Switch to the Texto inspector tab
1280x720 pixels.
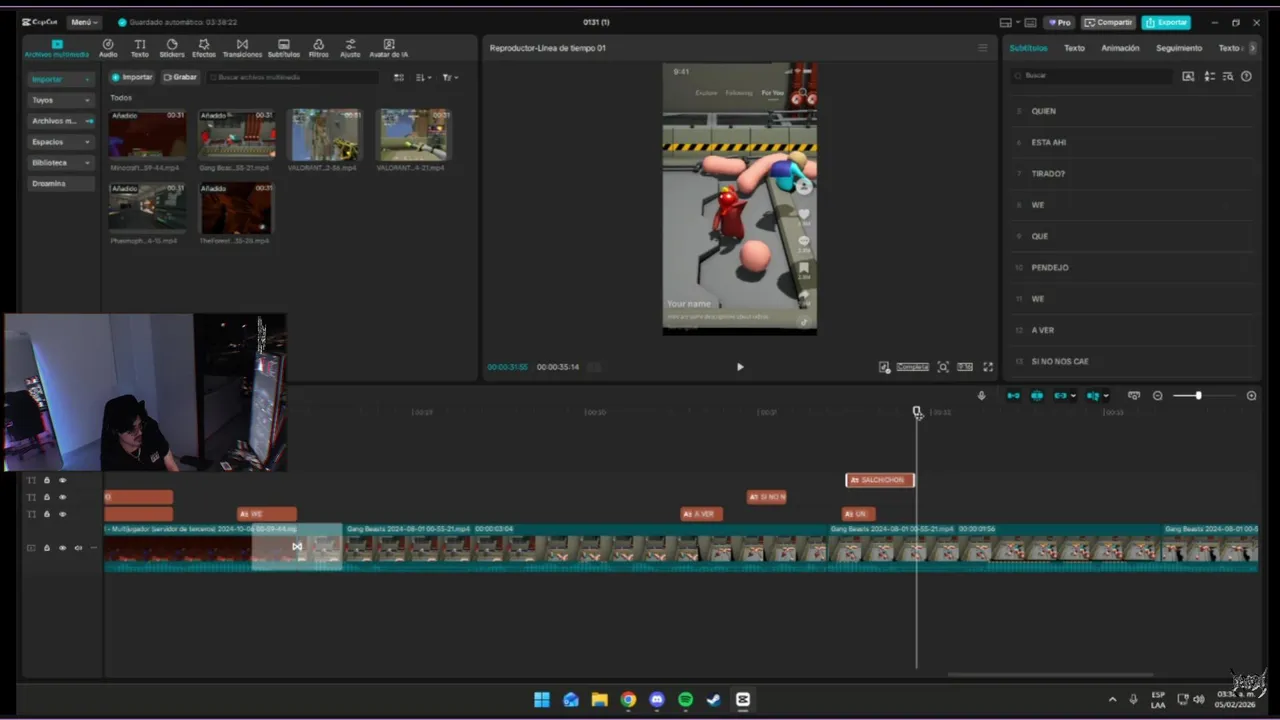(1074, 48)
